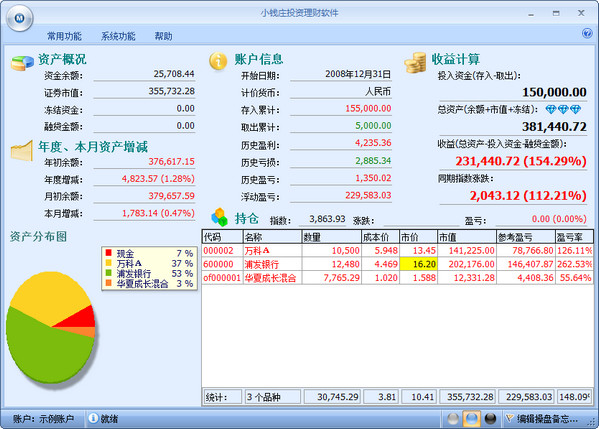The height and width of the screenshot is (429, 599).
Task: Click the 万科A name cell
Action: click(272, 251)
